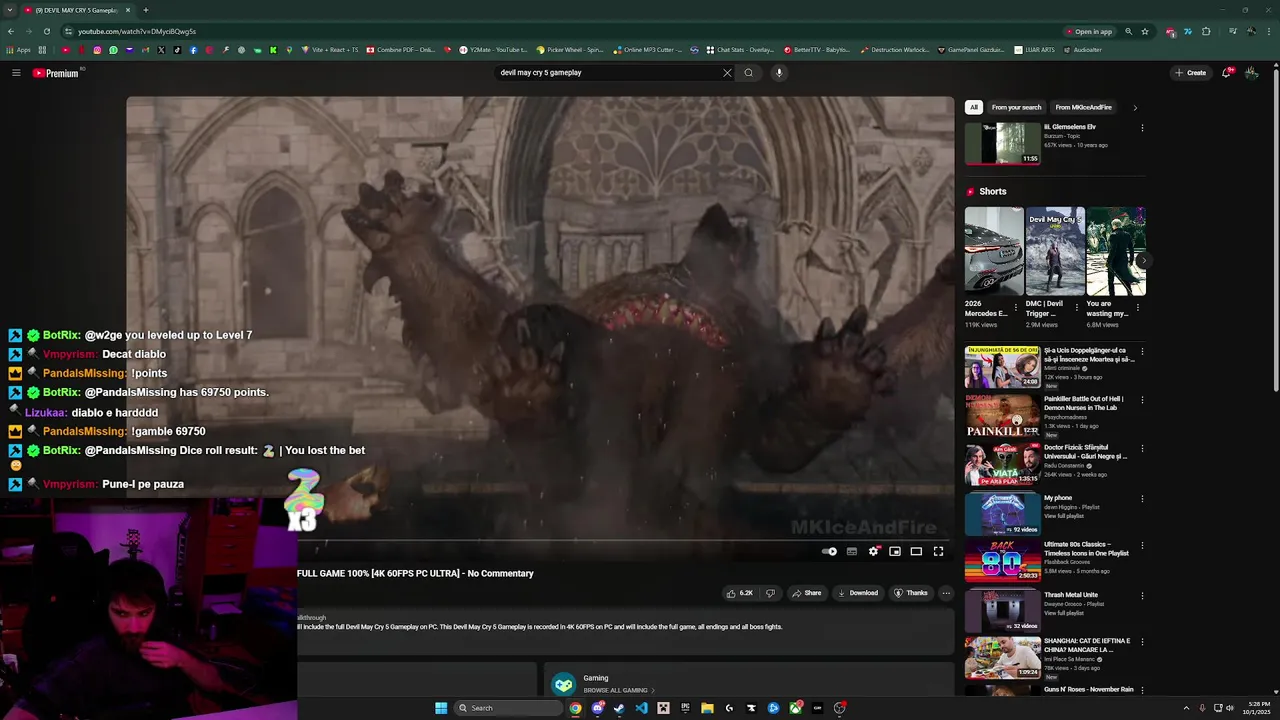The image size is (1280, 720).
Task: Start voice search with microphone icon
Action: pyautogui.click(x=779, y=73)
